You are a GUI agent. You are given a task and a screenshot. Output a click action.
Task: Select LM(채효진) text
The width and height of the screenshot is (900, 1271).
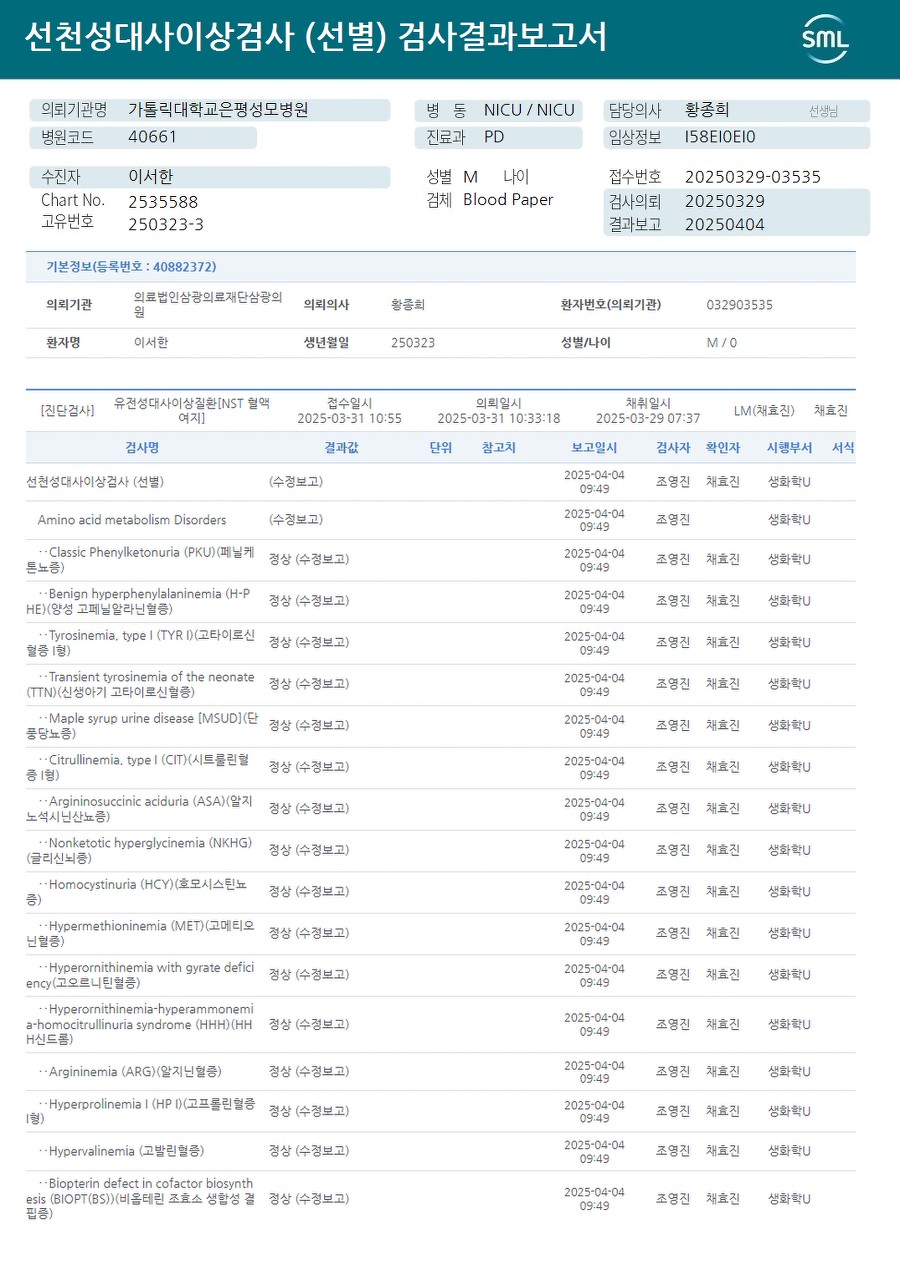pos(764,410)
